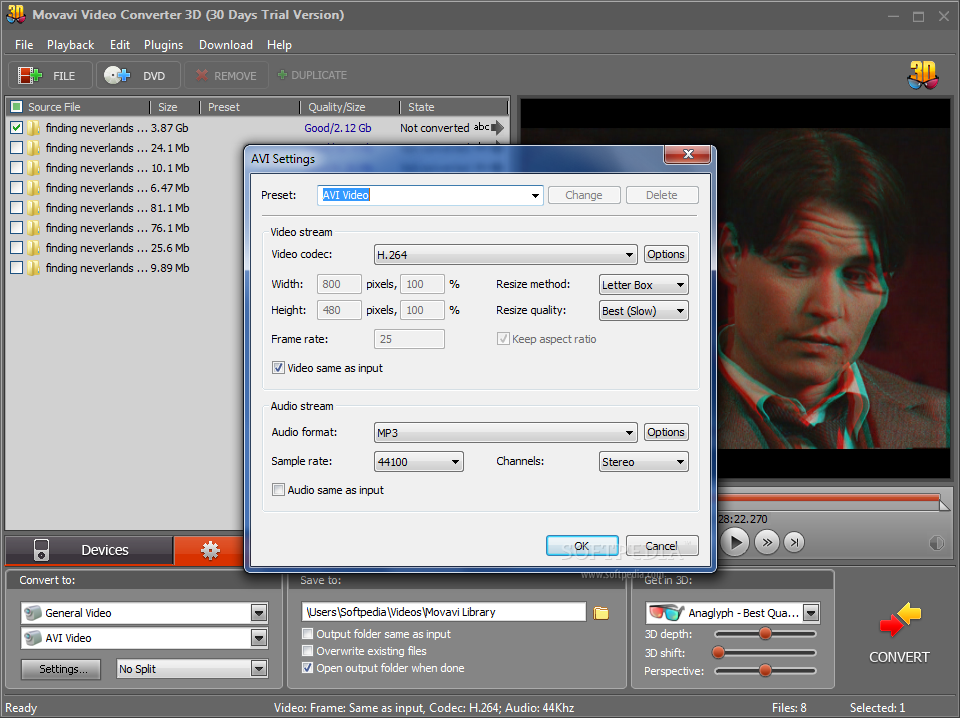
Task: Click the 3D glasses logo icon
Action: 923,75
